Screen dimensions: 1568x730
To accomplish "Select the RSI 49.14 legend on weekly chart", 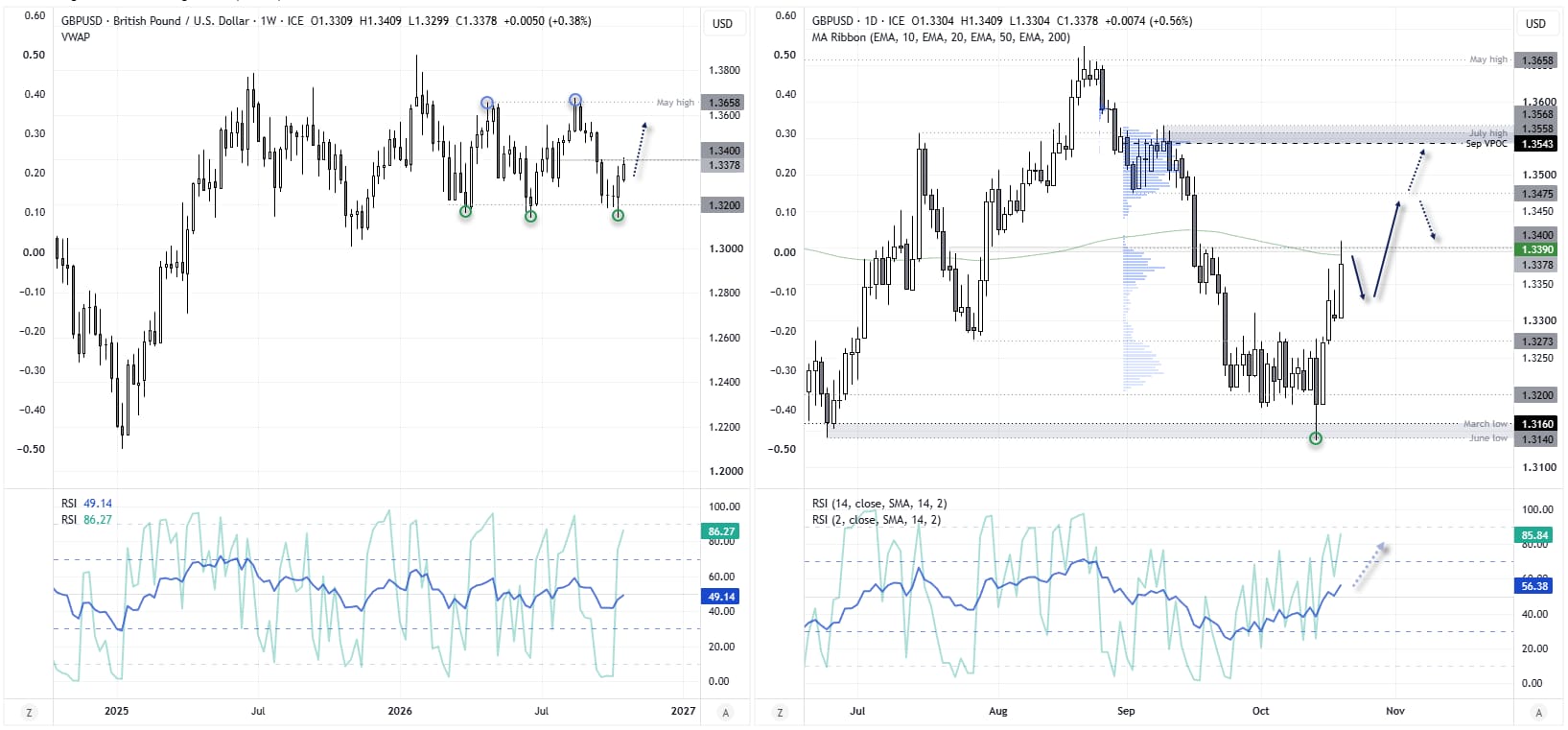I will pyautogui.click(x=86, y=504).
